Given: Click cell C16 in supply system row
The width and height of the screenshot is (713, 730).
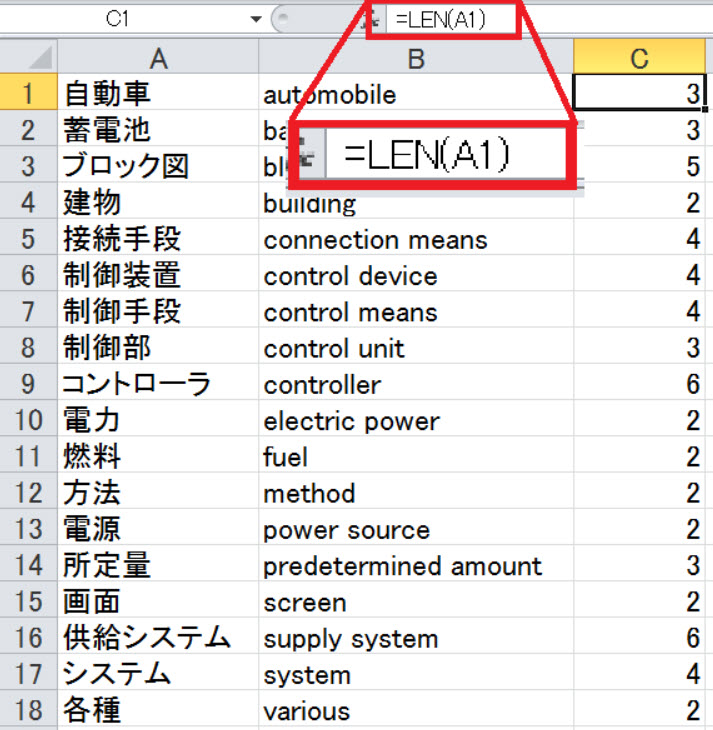Looking at the screenshot, I should pos(642,639).
